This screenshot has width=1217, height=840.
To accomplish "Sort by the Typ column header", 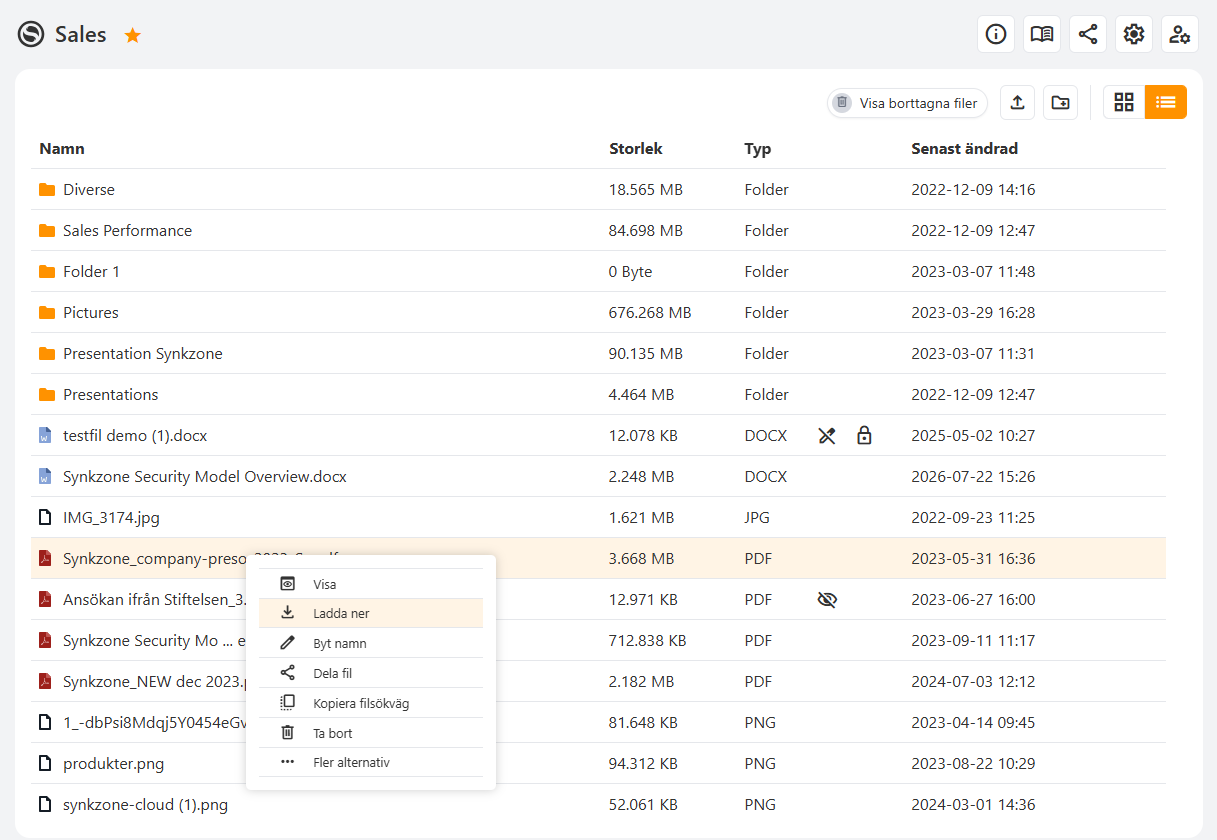I will (x=758, y=149).
